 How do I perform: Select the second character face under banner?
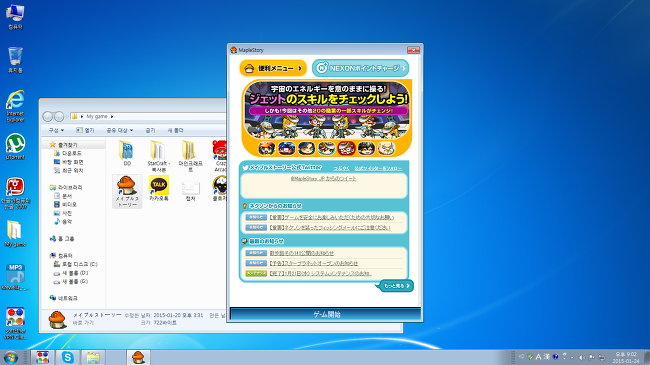pos(286,148)
